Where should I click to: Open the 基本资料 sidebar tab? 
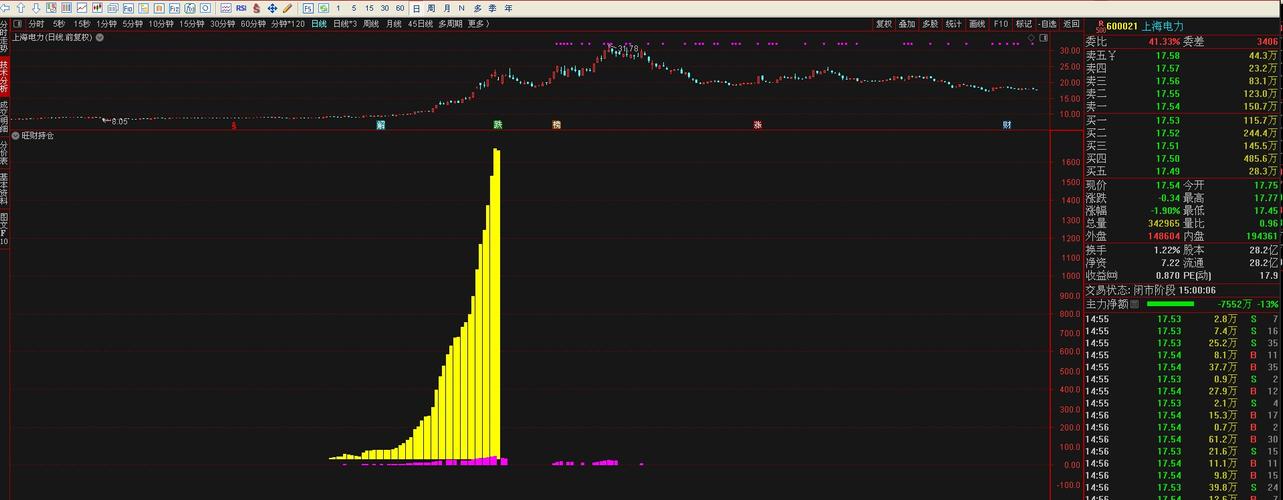4,188
